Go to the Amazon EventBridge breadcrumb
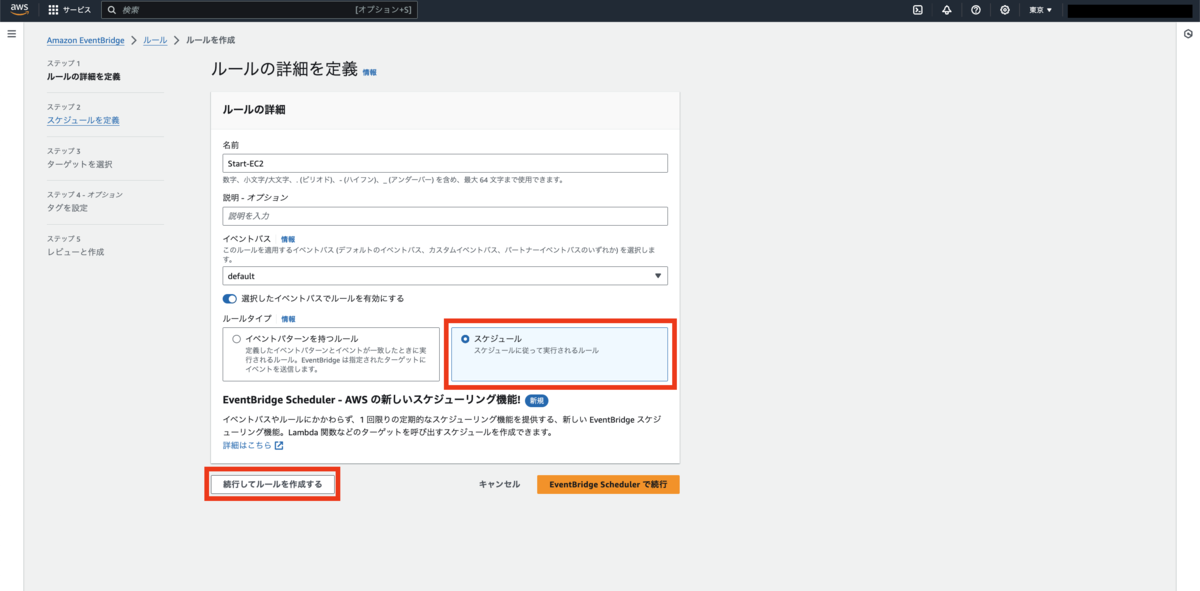Screen dimensions: 1200x591 coord(86,40)
